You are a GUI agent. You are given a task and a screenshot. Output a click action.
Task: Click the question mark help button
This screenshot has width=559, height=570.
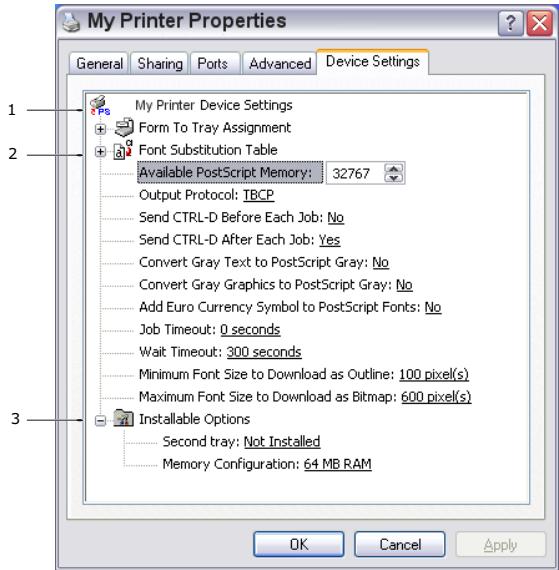pyautogui.click(x=511, y=23)
